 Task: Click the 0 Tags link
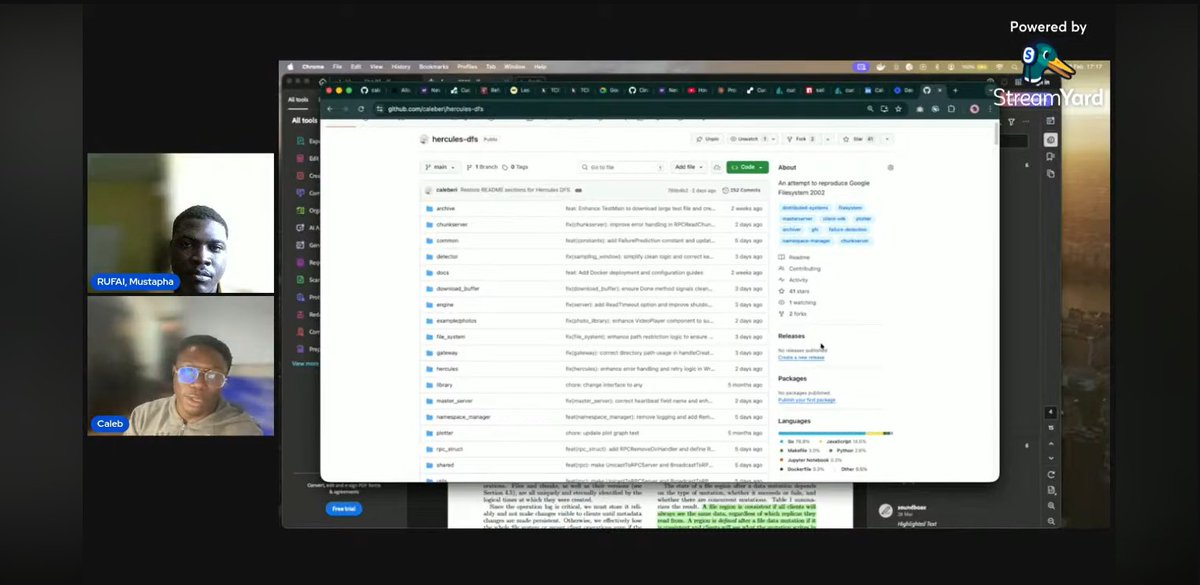click(515, 167)
